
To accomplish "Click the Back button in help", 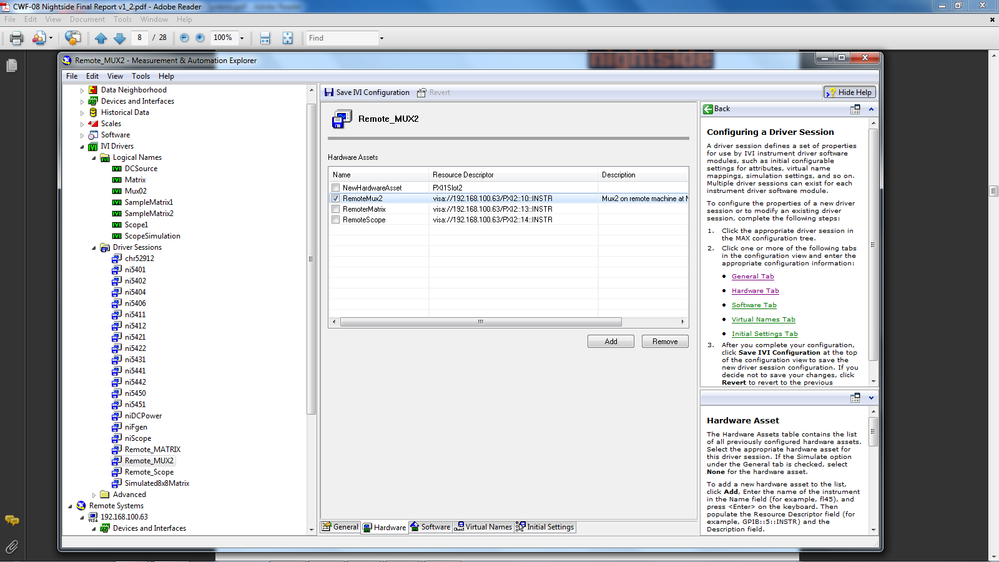I will [x=717, y=109].
